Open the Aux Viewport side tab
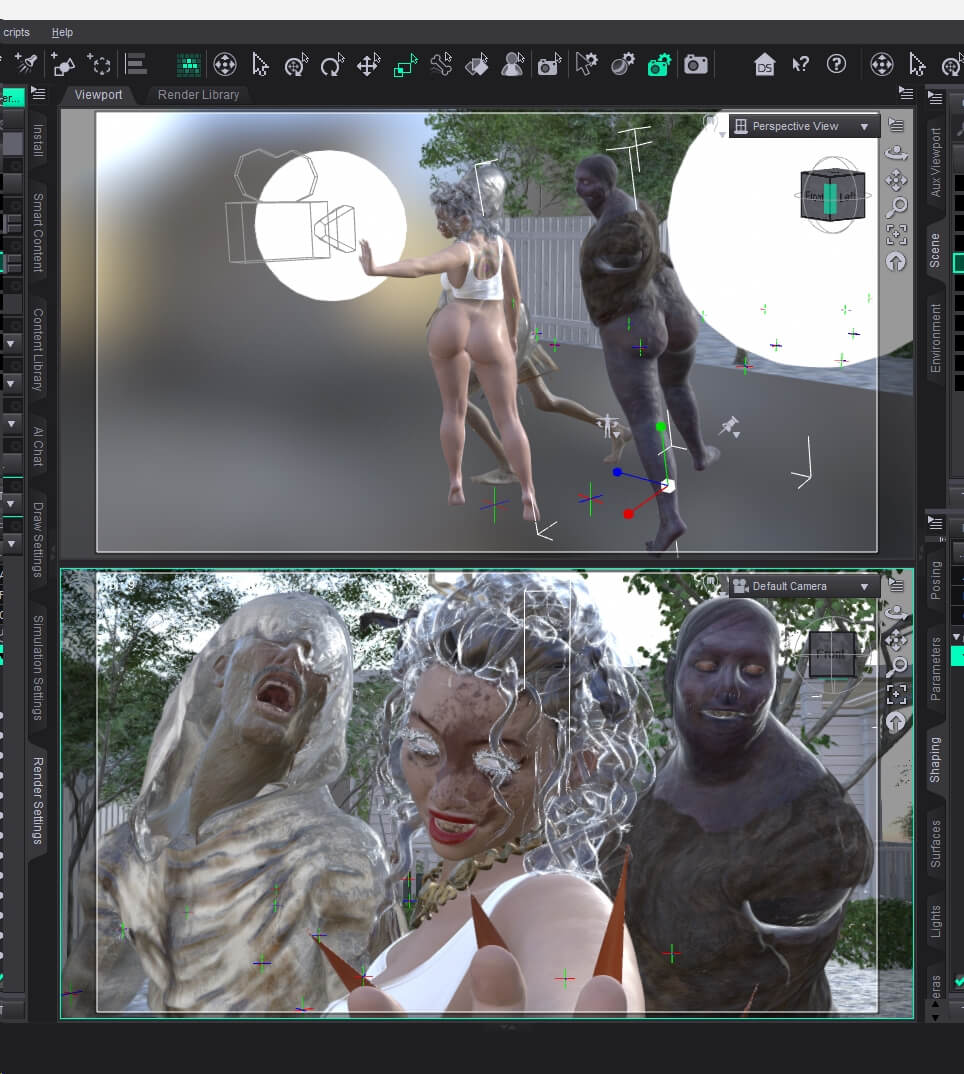The image size is (964, 1074). 935,163
